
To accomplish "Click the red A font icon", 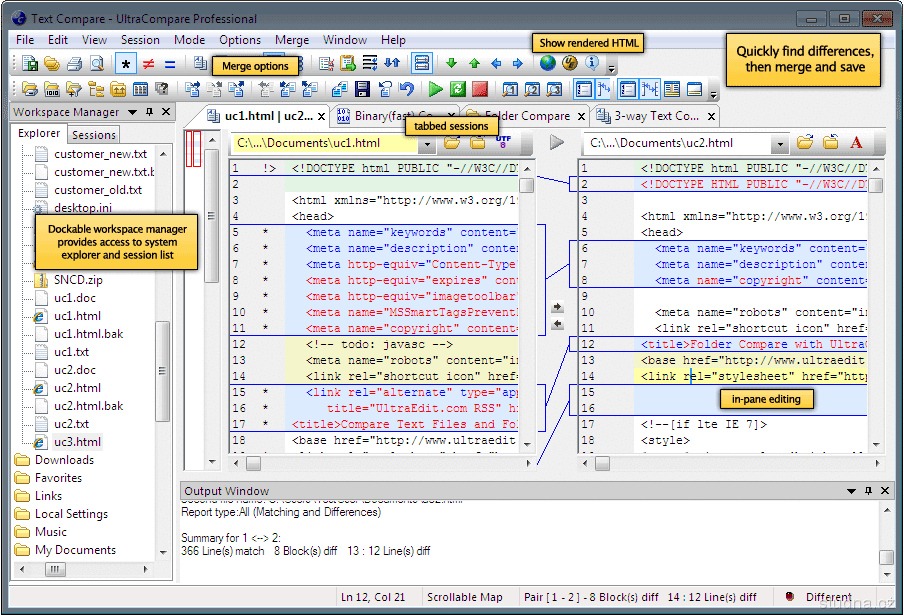I will point(856,143).
